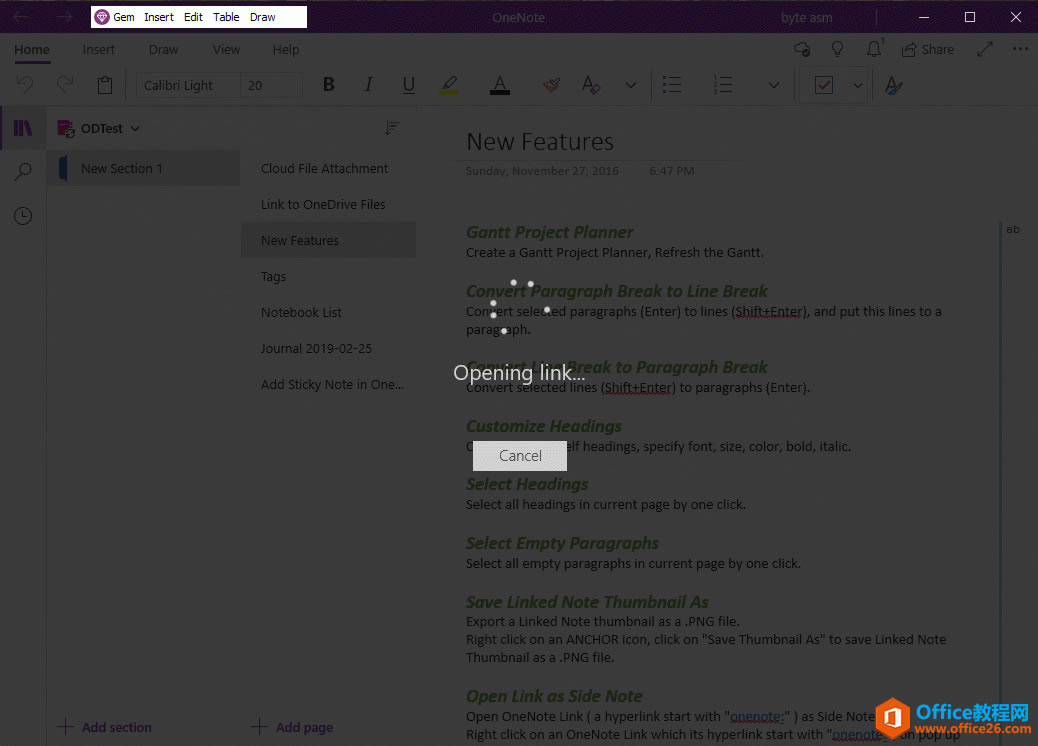
Task: Click the onenote hyperlink in Open Link section
Action: click(755, 715)
